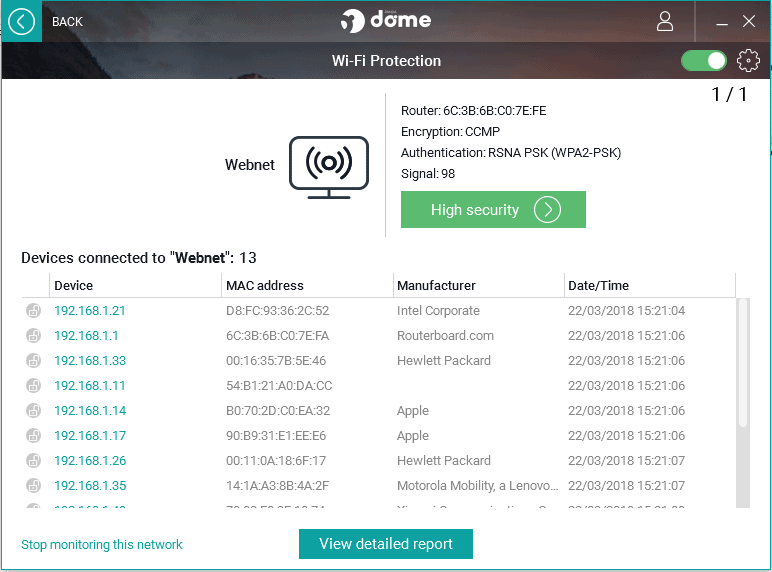Open device 192.168.1.1

coord(86,336)
